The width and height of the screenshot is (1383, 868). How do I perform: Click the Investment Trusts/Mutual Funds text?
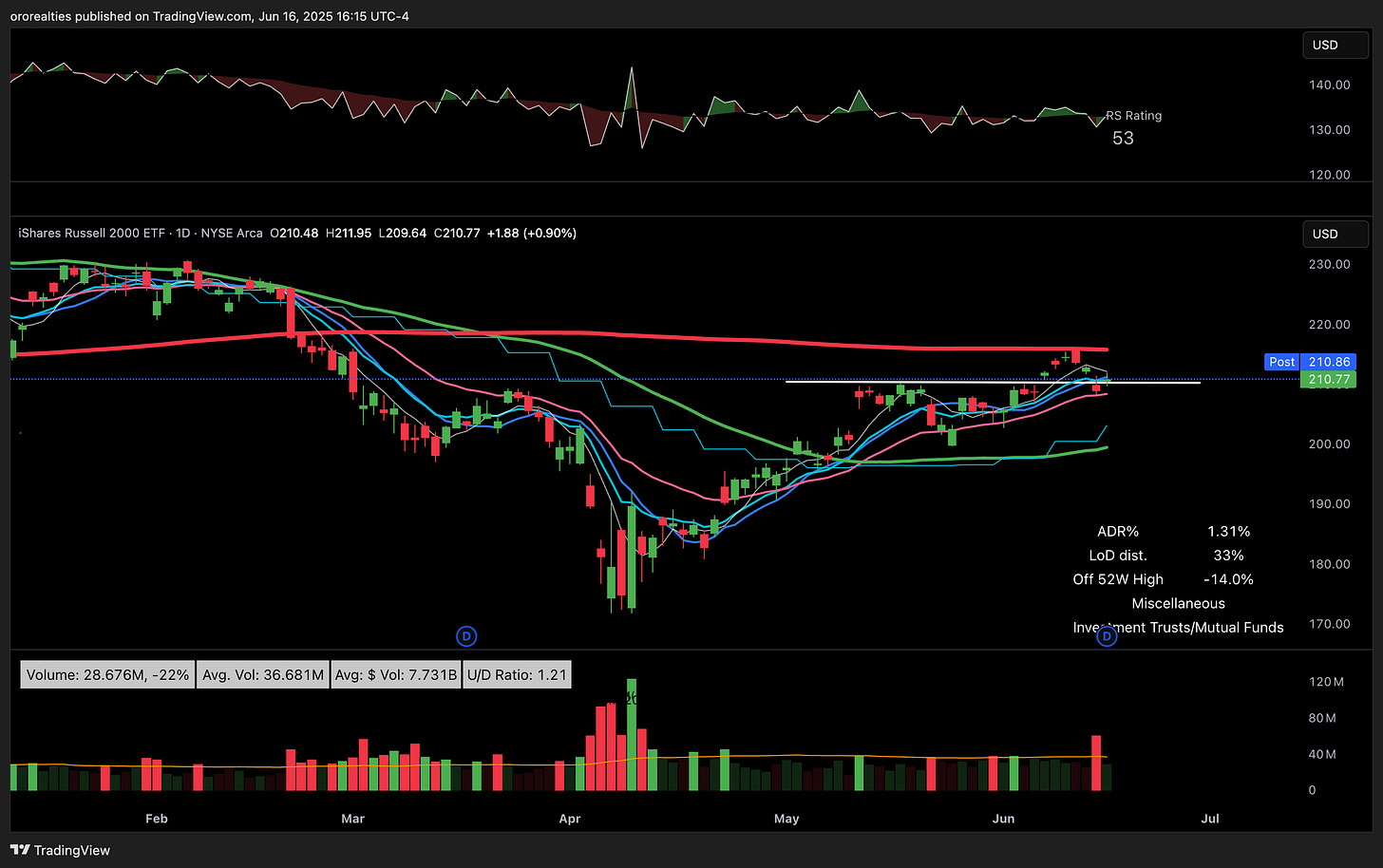pos(1178,627)
